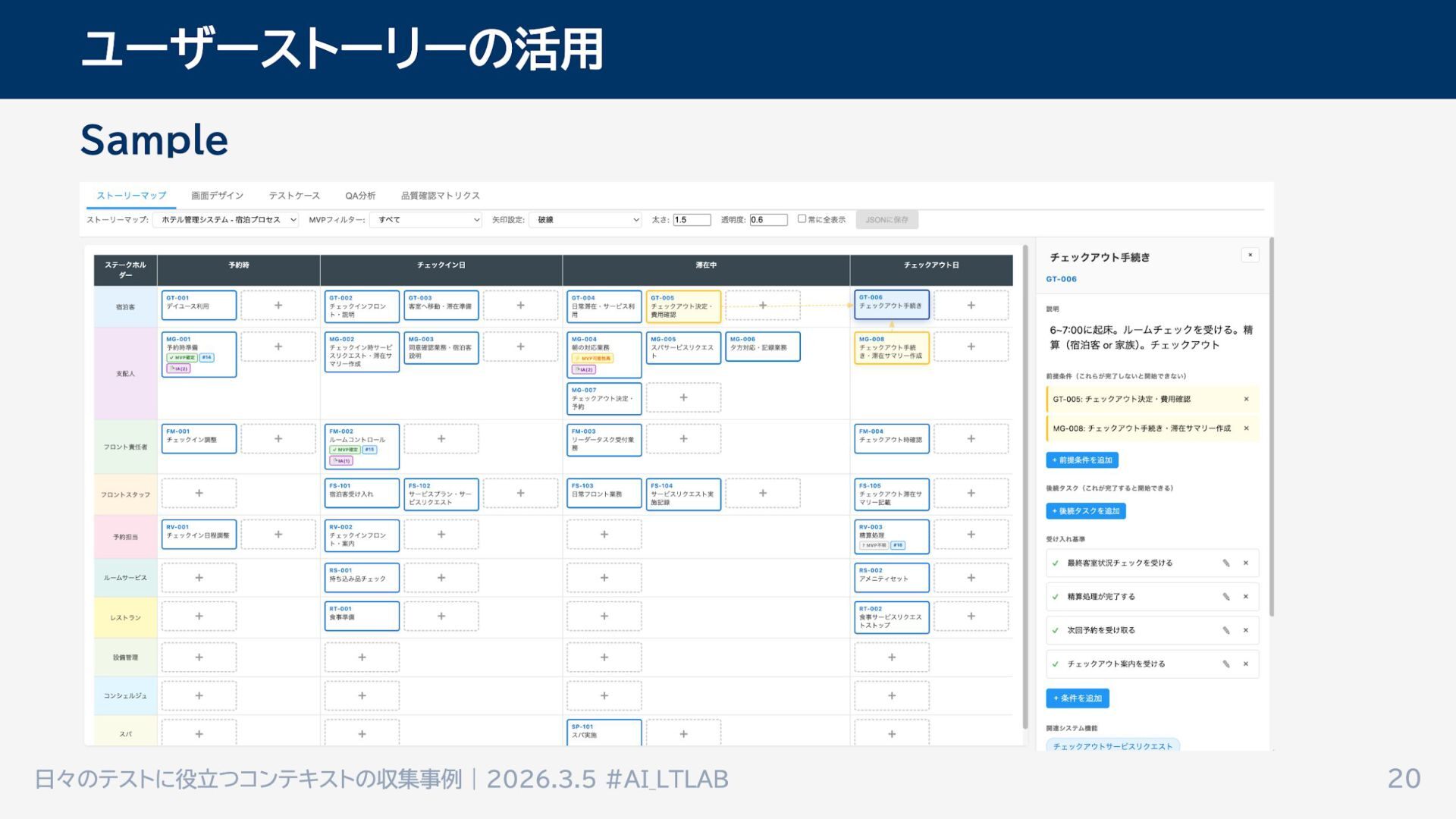Add a story card in 設備管理 予約時 cell
The height and width of the screenshot is (819, 1456).
(199, 657)
